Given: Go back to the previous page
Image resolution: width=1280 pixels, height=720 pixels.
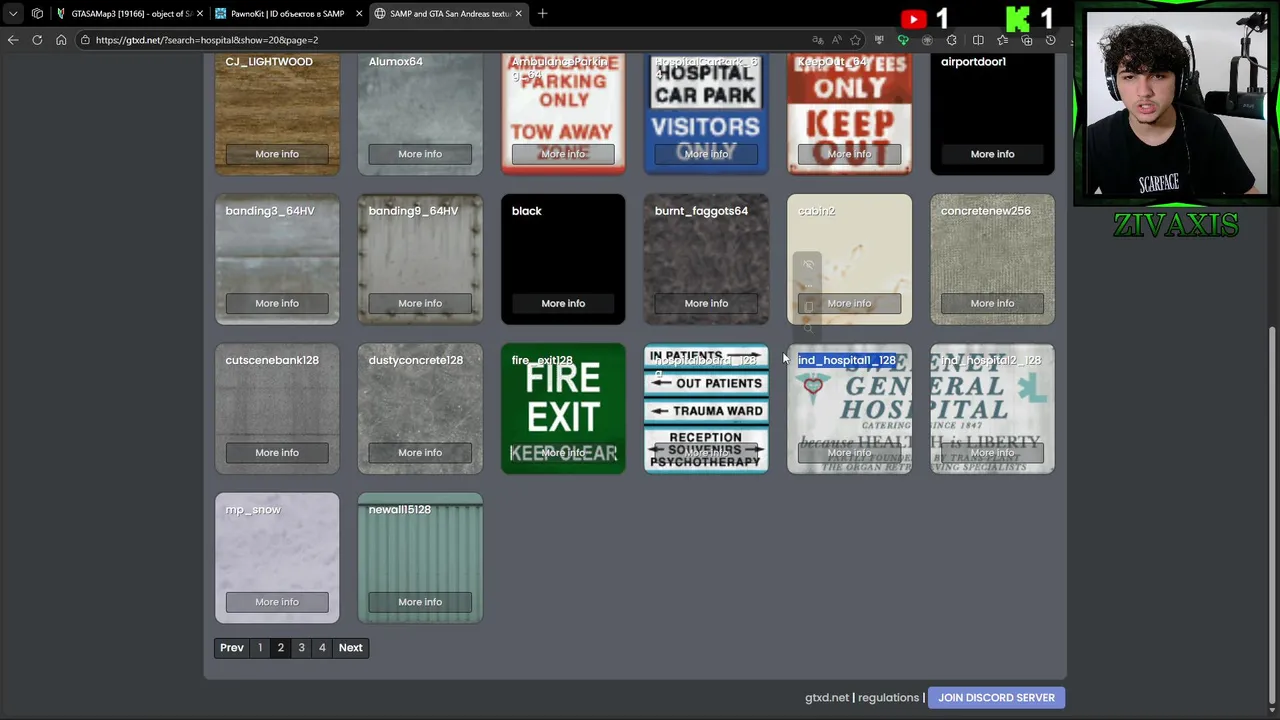Looking at the screenshot, I should (13, 40).
